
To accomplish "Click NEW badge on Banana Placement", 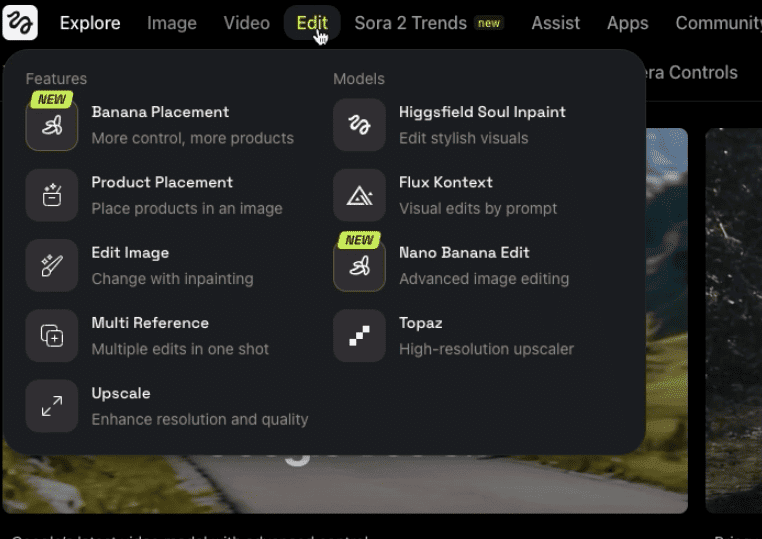I will tap(52, 99).
